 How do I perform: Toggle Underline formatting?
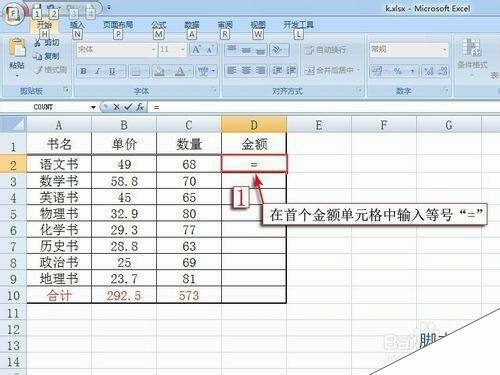tap(112, 71)
